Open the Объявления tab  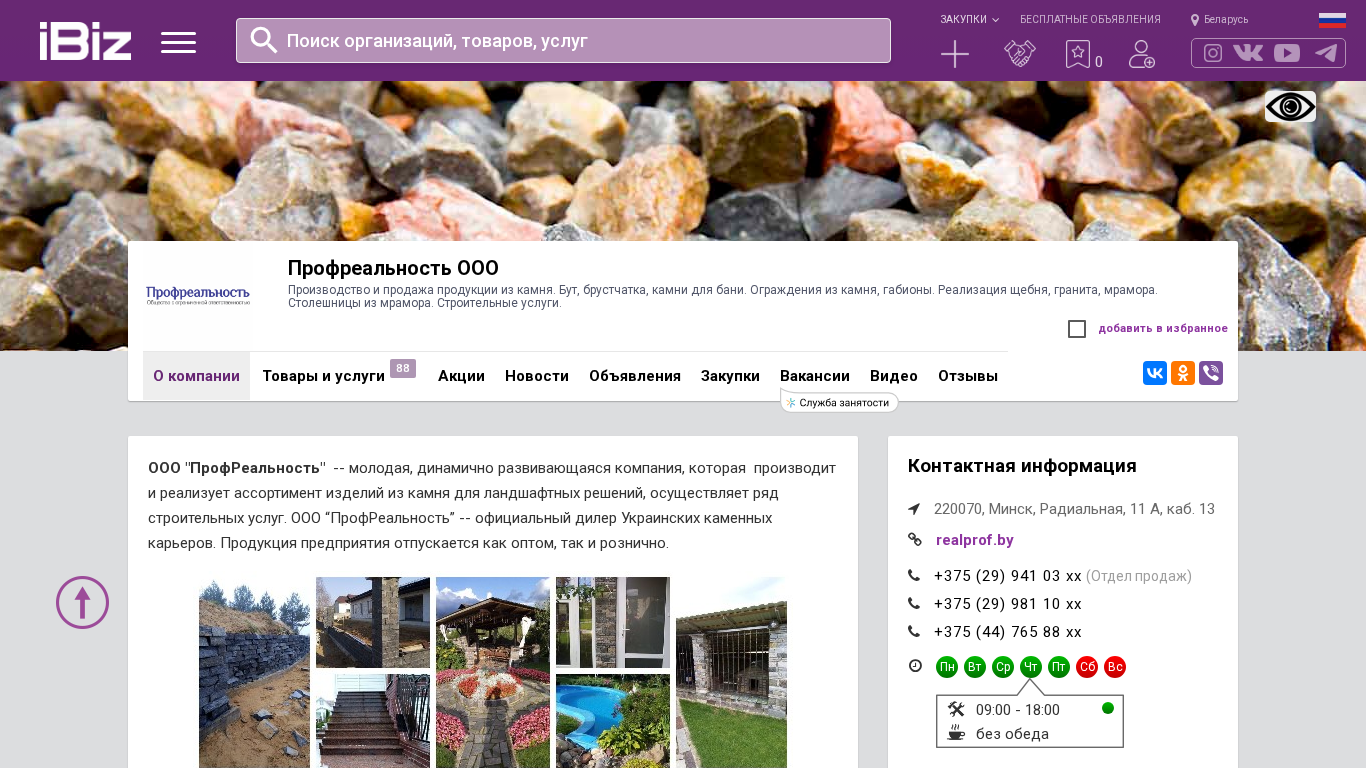(635, 376)
